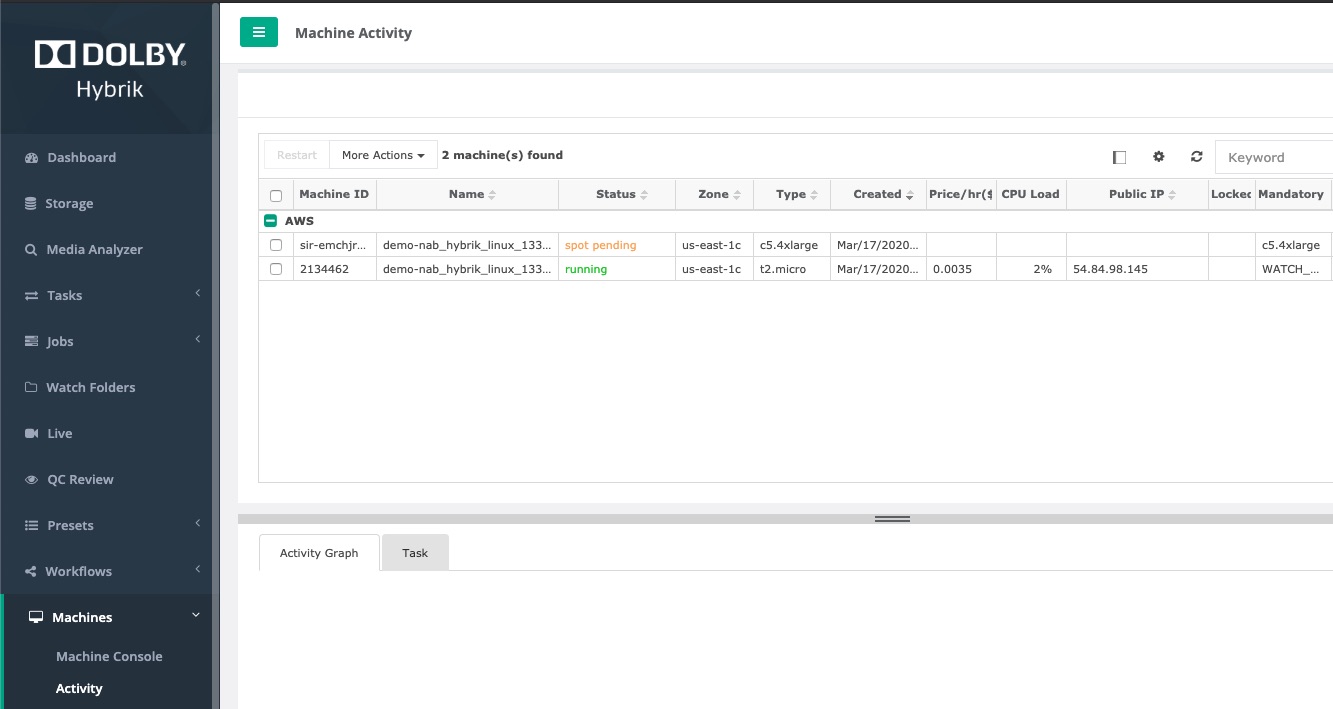Click the Price/hr column header
The width and height of the screenshot is (1333, 709).
click(961, 195)
